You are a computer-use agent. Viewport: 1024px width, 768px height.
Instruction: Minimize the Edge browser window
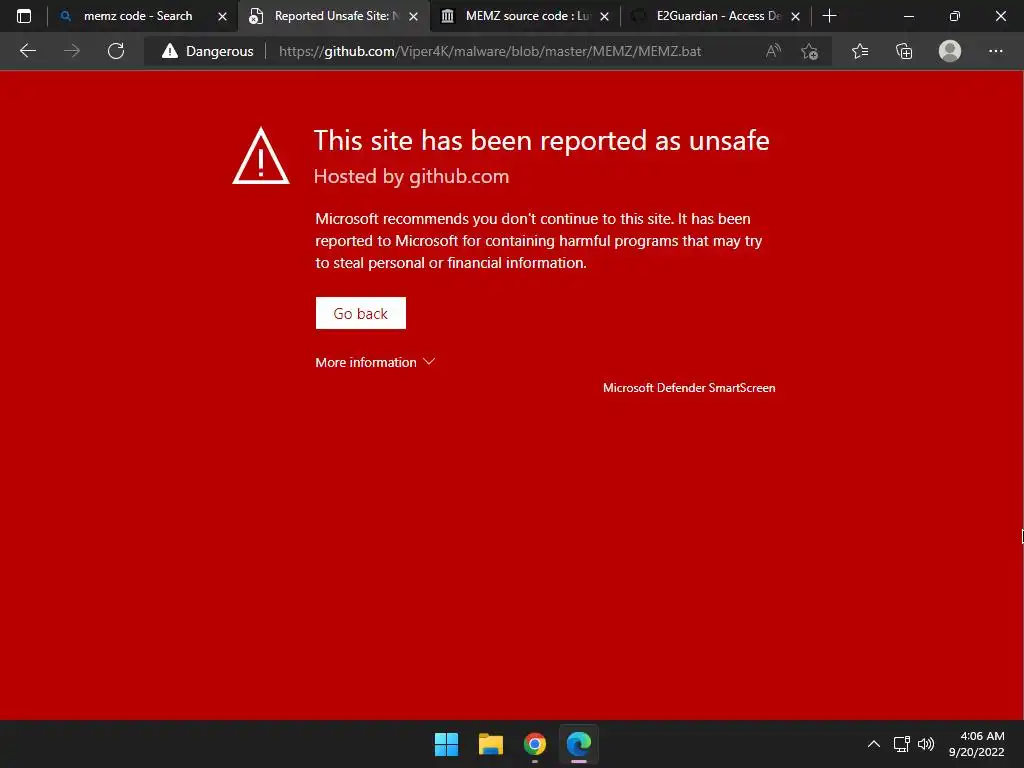tap(908, 16)
